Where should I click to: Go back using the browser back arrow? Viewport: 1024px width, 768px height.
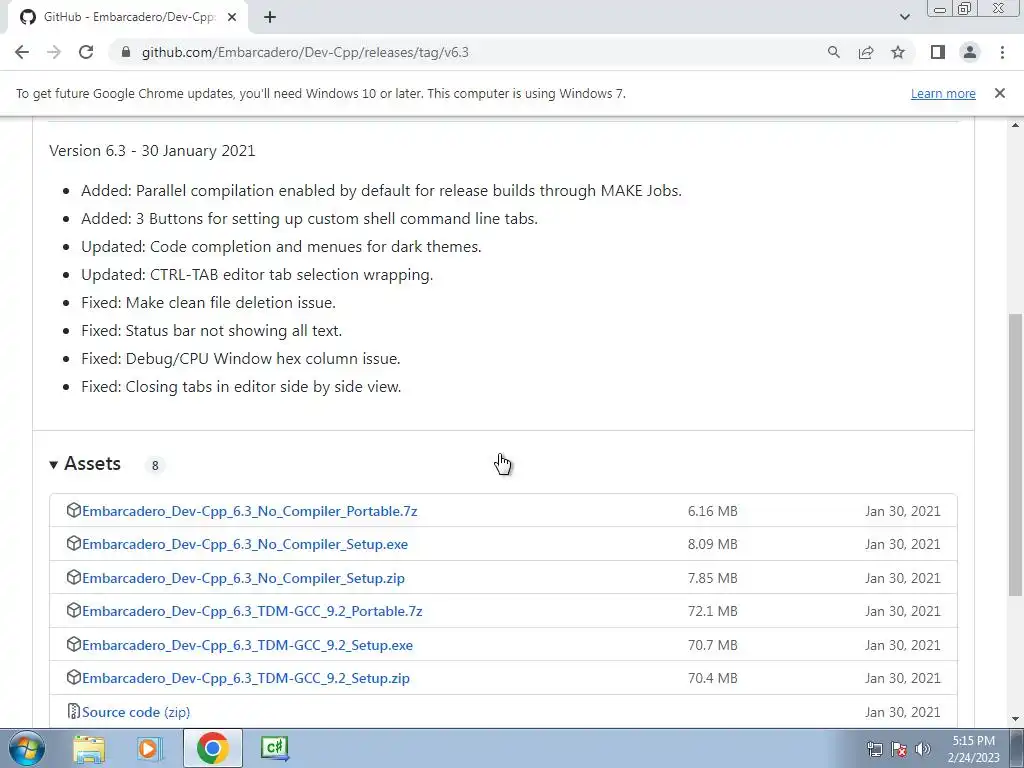[22, 52]
